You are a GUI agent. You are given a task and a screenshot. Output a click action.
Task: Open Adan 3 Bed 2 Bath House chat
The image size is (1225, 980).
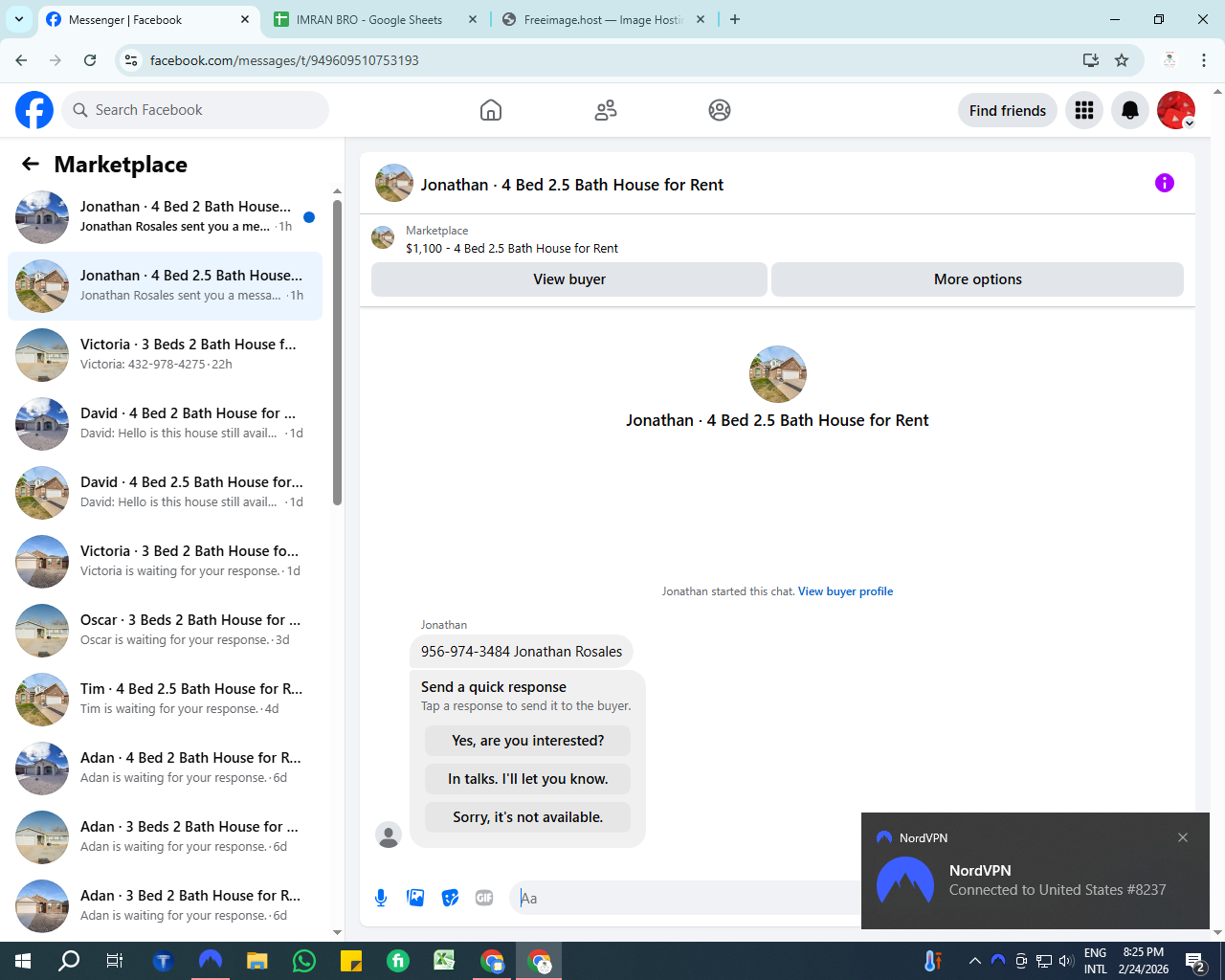[165, 906]
